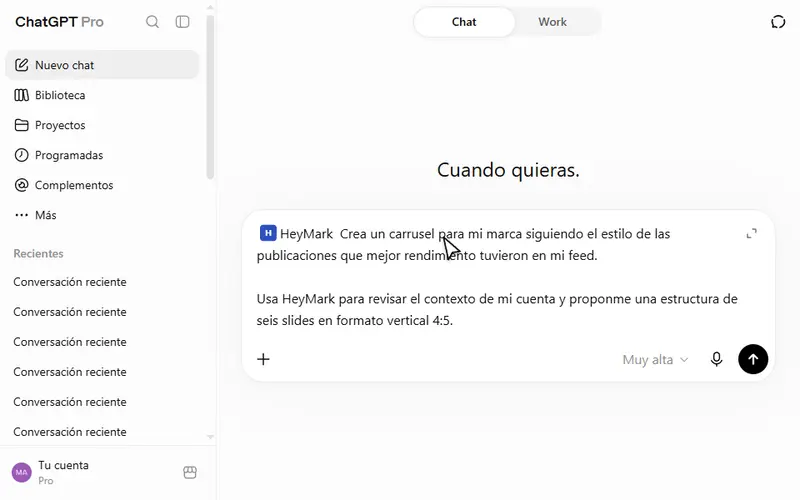
Task: Click the Nuevo chat pencil icon
Action: pos(21,65)
